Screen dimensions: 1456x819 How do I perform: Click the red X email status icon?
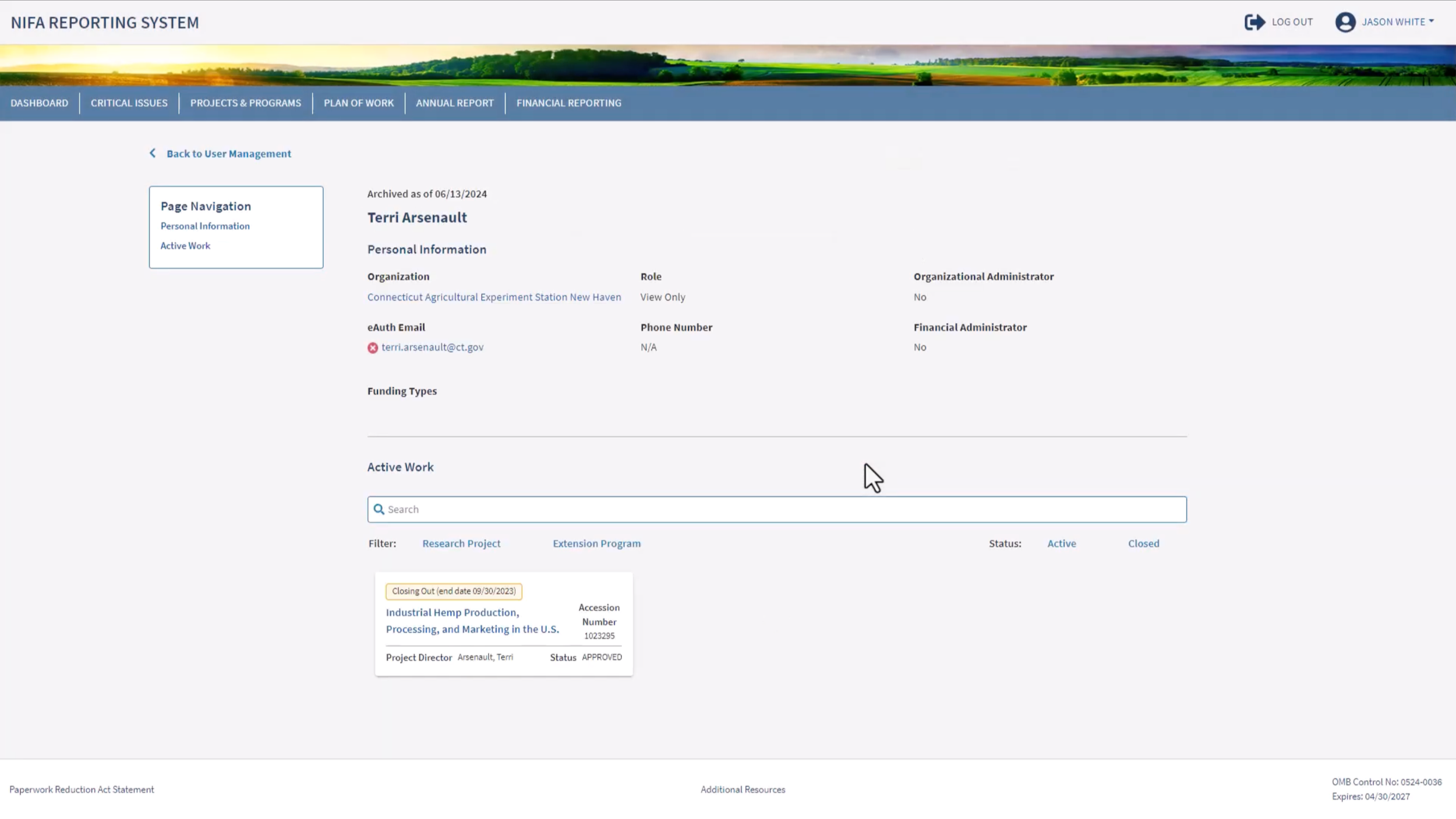click(x=373, y=348)
